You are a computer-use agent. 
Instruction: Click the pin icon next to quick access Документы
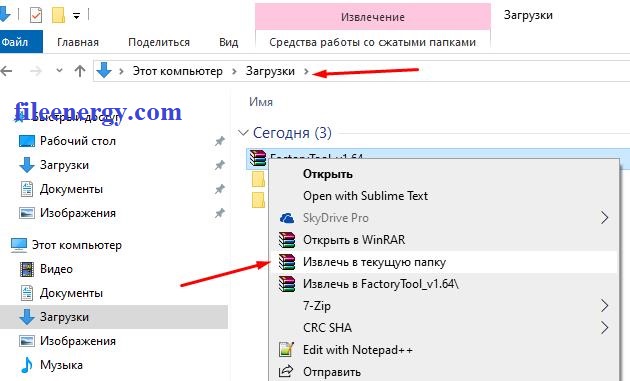[x=219, y=189]
